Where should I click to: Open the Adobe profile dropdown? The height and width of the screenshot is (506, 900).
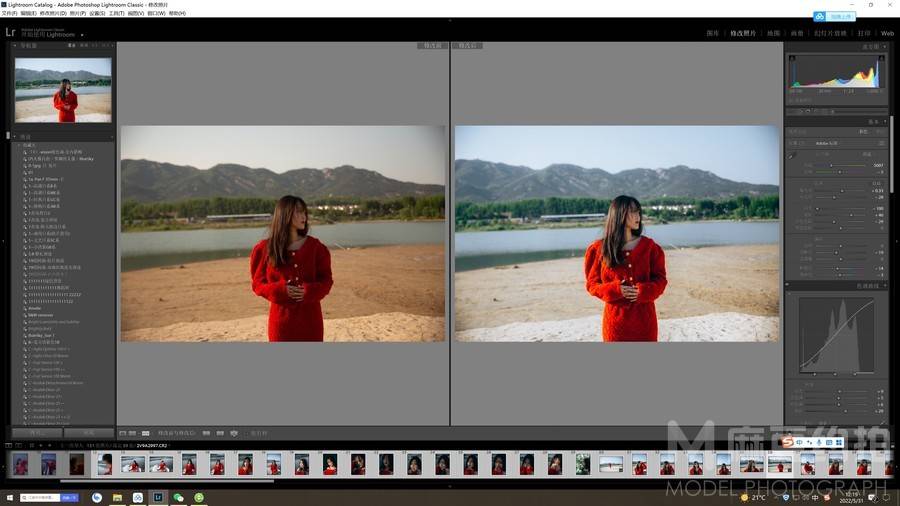827,143
